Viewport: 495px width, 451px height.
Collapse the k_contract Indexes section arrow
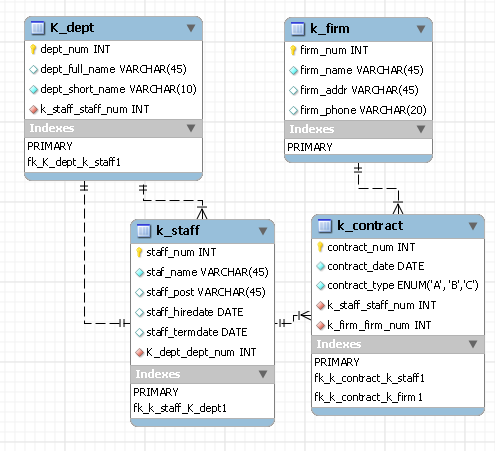pyautogui.click(x=473, y=344)
